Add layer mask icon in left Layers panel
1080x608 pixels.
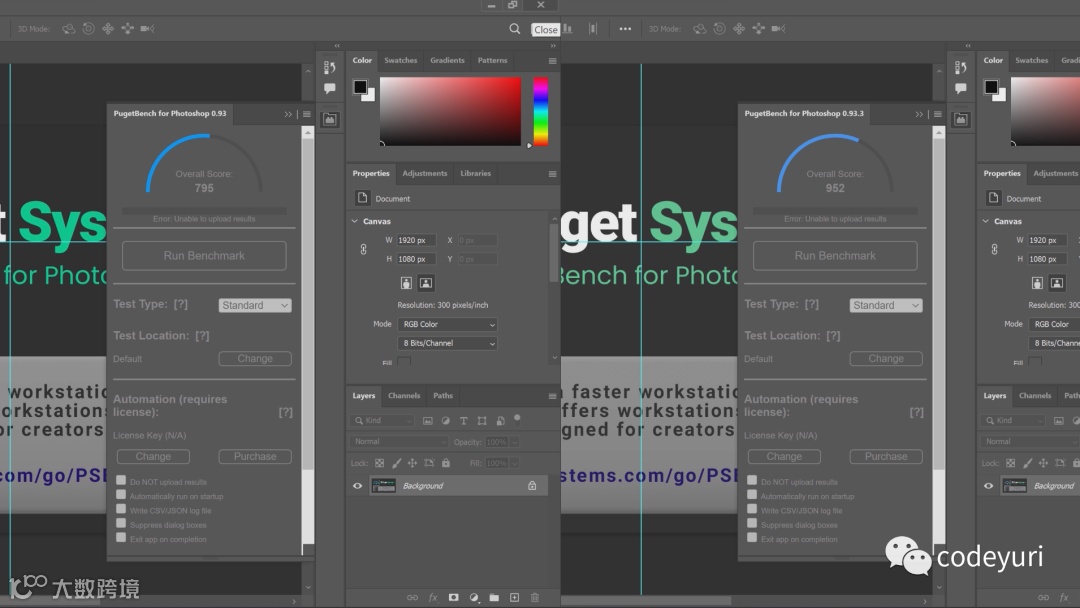coord(453,598)
